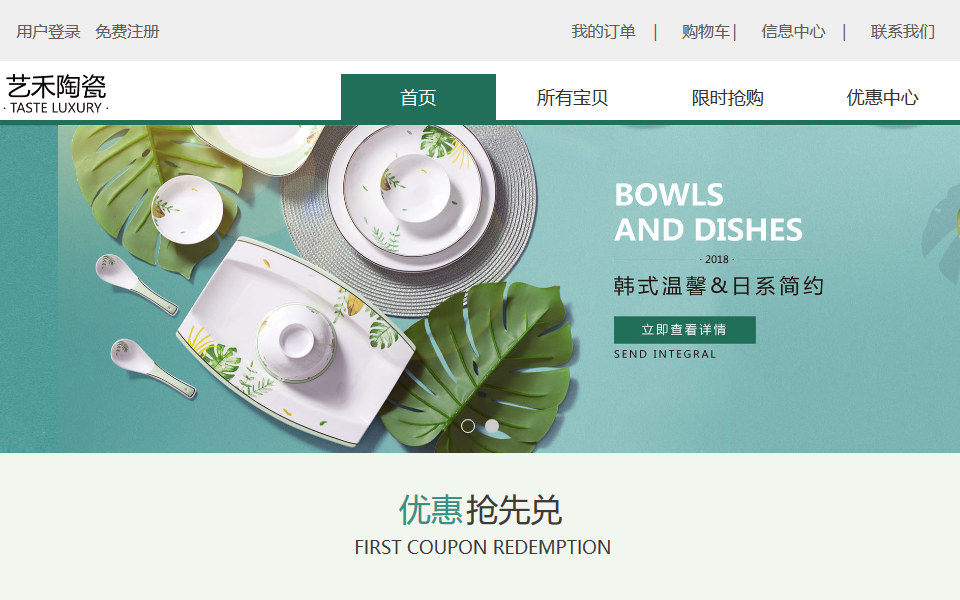Viewport: 960px width, 600px height.
Task: Click the SEND INTEGRAL caption text
Action: pos(665,354)
